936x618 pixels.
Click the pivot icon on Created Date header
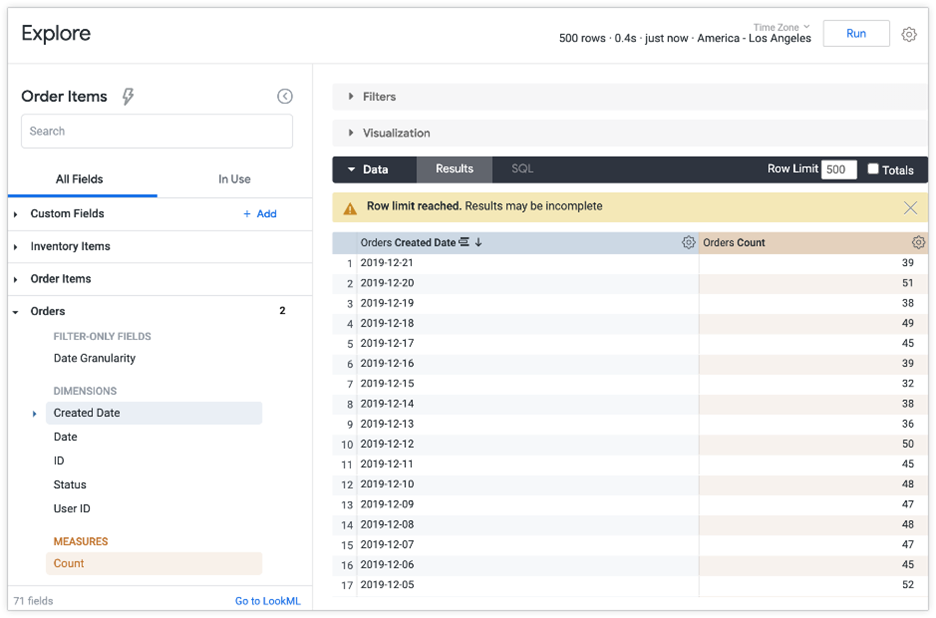point(464,243)
